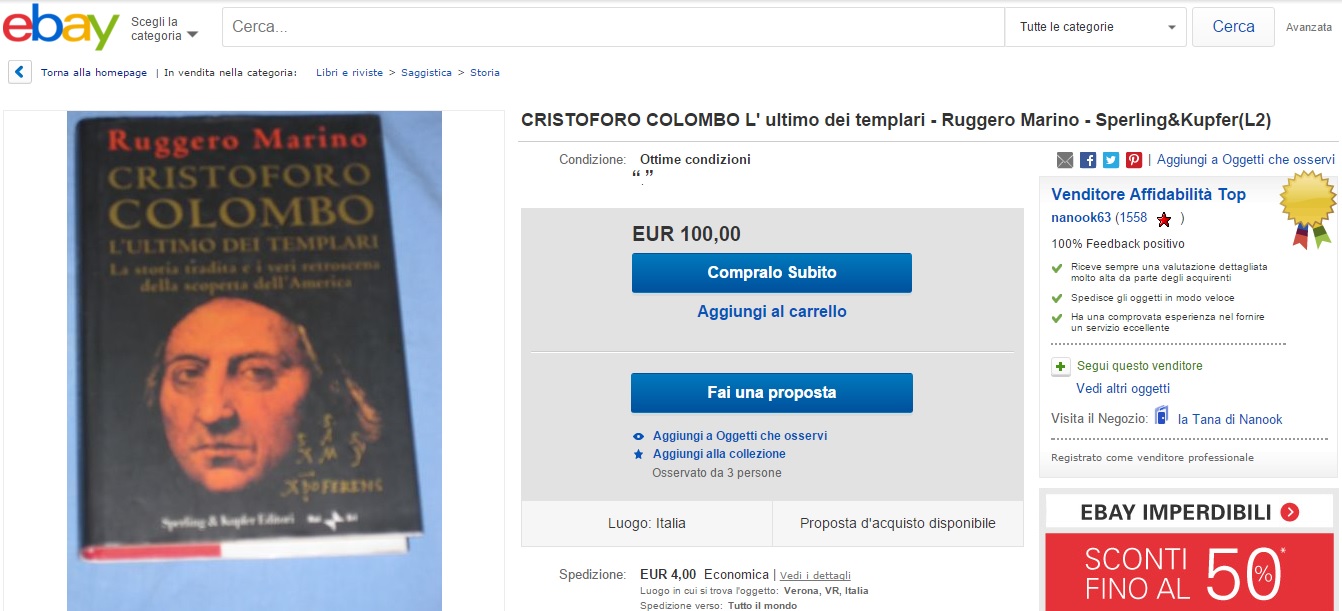Open the eBay Imperdibili sconti banner
1342x611 pixels.
click(1190, 550)
